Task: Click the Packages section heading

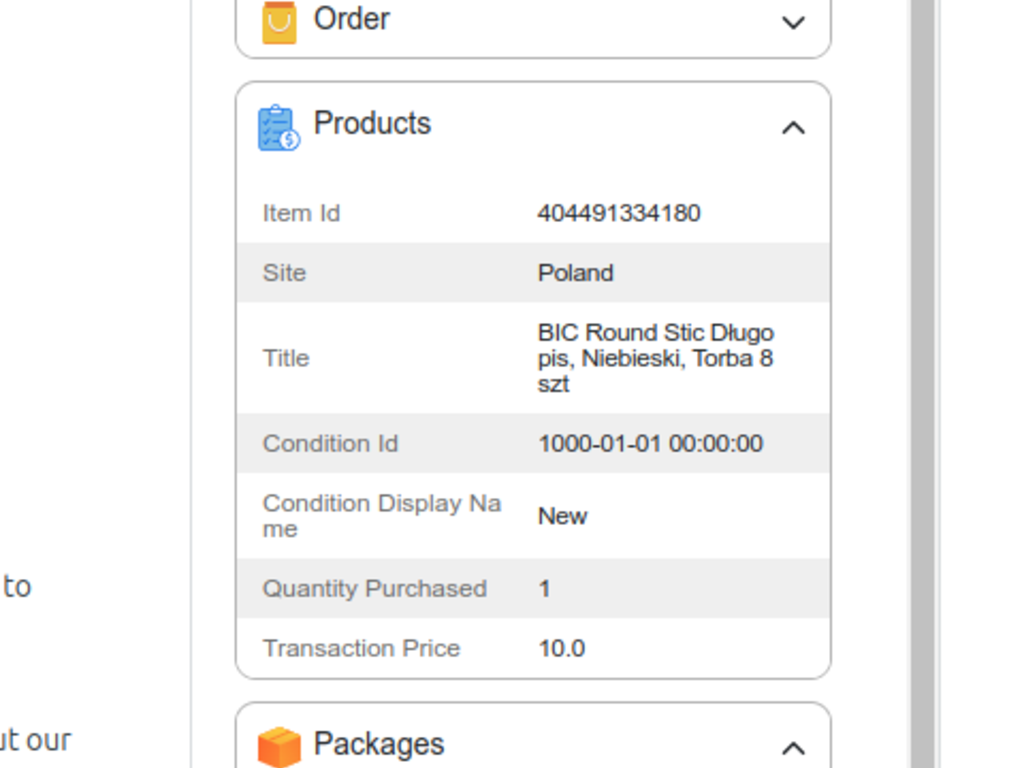Action: point(378,744)
